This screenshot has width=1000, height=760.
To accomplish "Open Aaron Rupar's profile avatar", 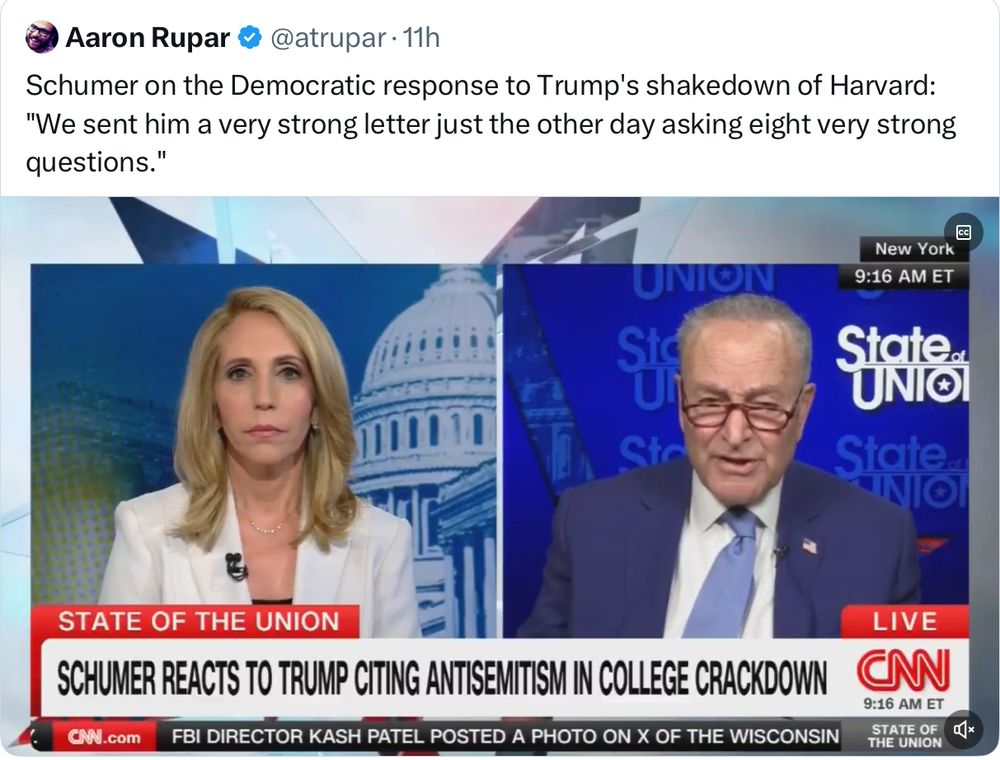I will [41, 37].
